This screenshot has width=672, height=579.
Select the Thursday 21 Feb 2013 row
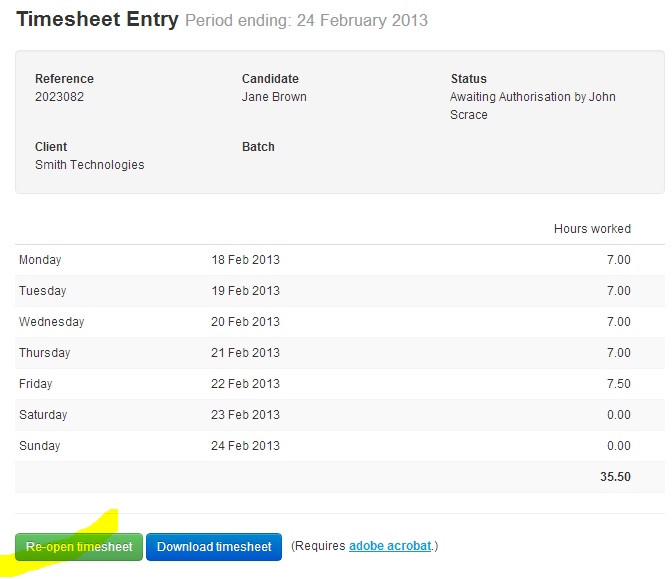339,353
